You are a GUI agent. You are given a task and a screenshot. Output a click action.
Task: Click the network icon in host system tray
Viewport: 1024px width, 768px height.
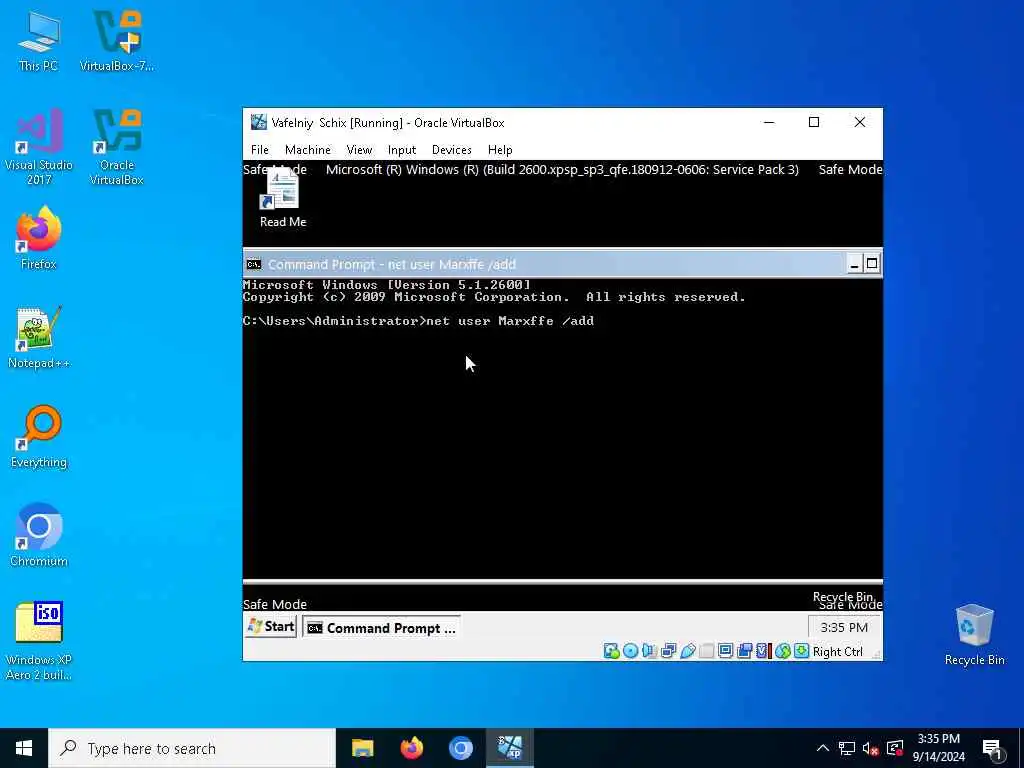[x=847, y=748]
